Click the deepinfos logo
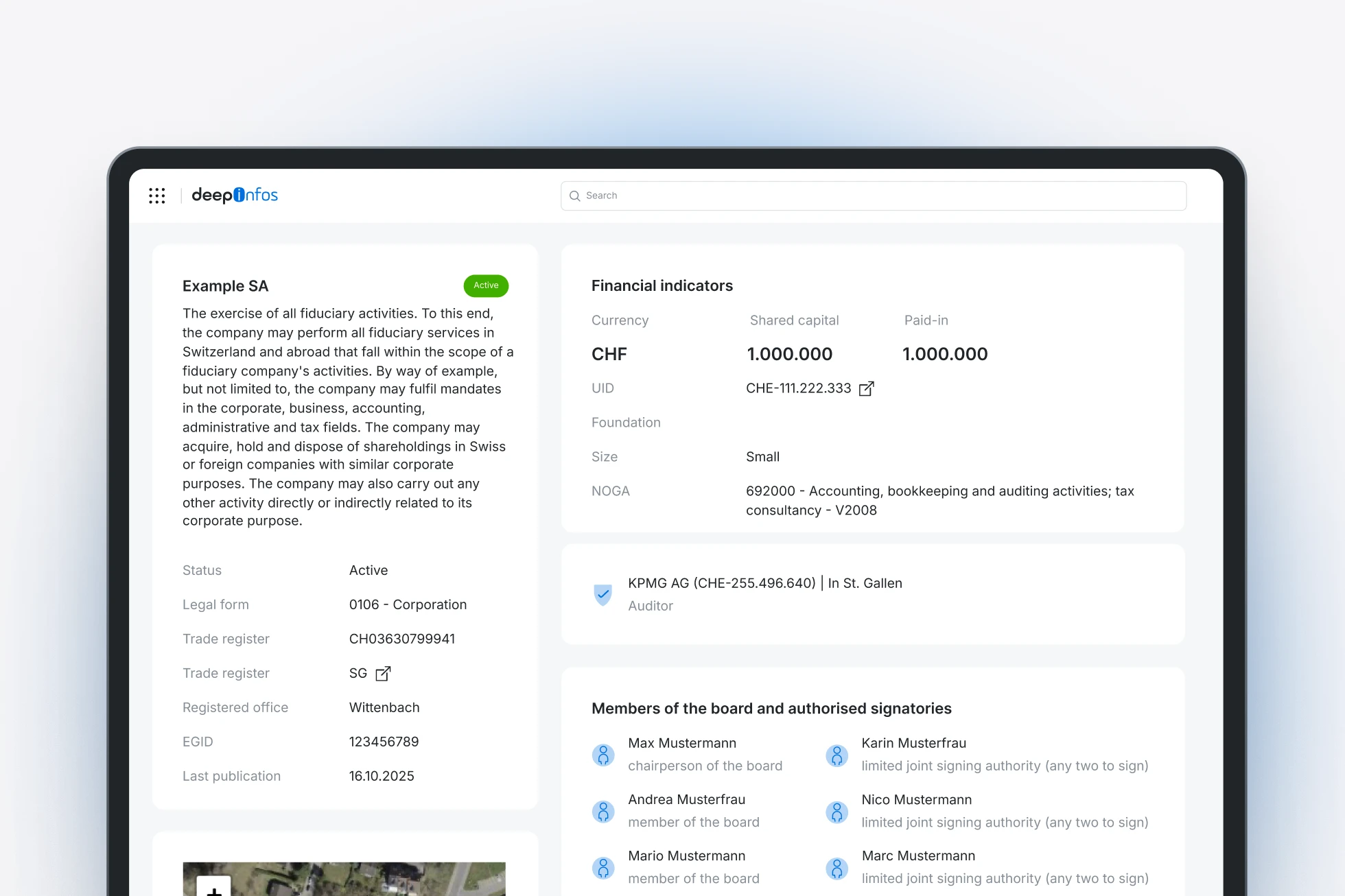This screenshot has width=1345, height=896. [x=235, y=196]
